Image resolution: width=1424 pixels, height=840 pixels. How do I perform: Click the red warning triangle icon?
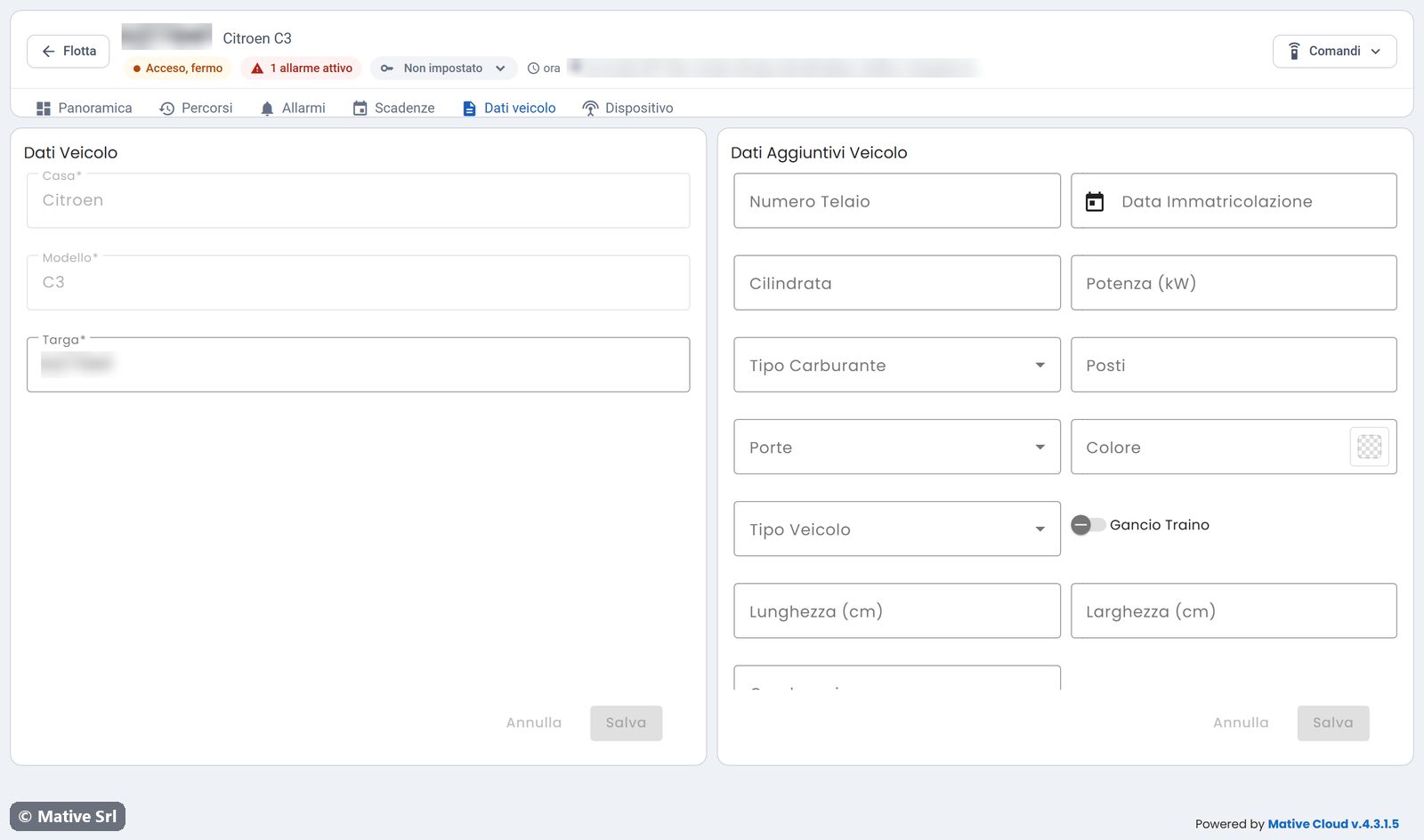coord(257,69)
